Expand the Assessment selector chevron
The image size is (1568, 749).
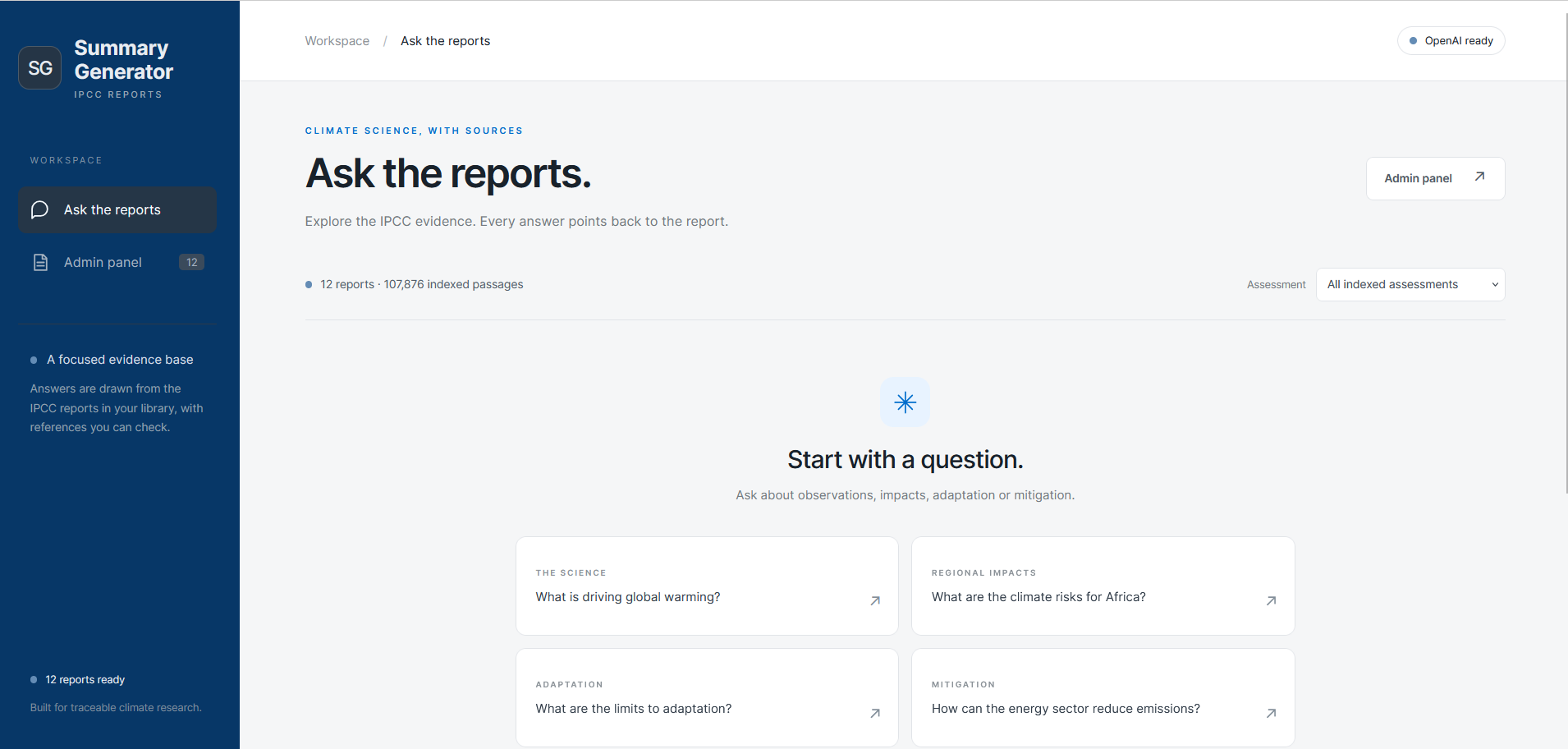(1495, 285)
